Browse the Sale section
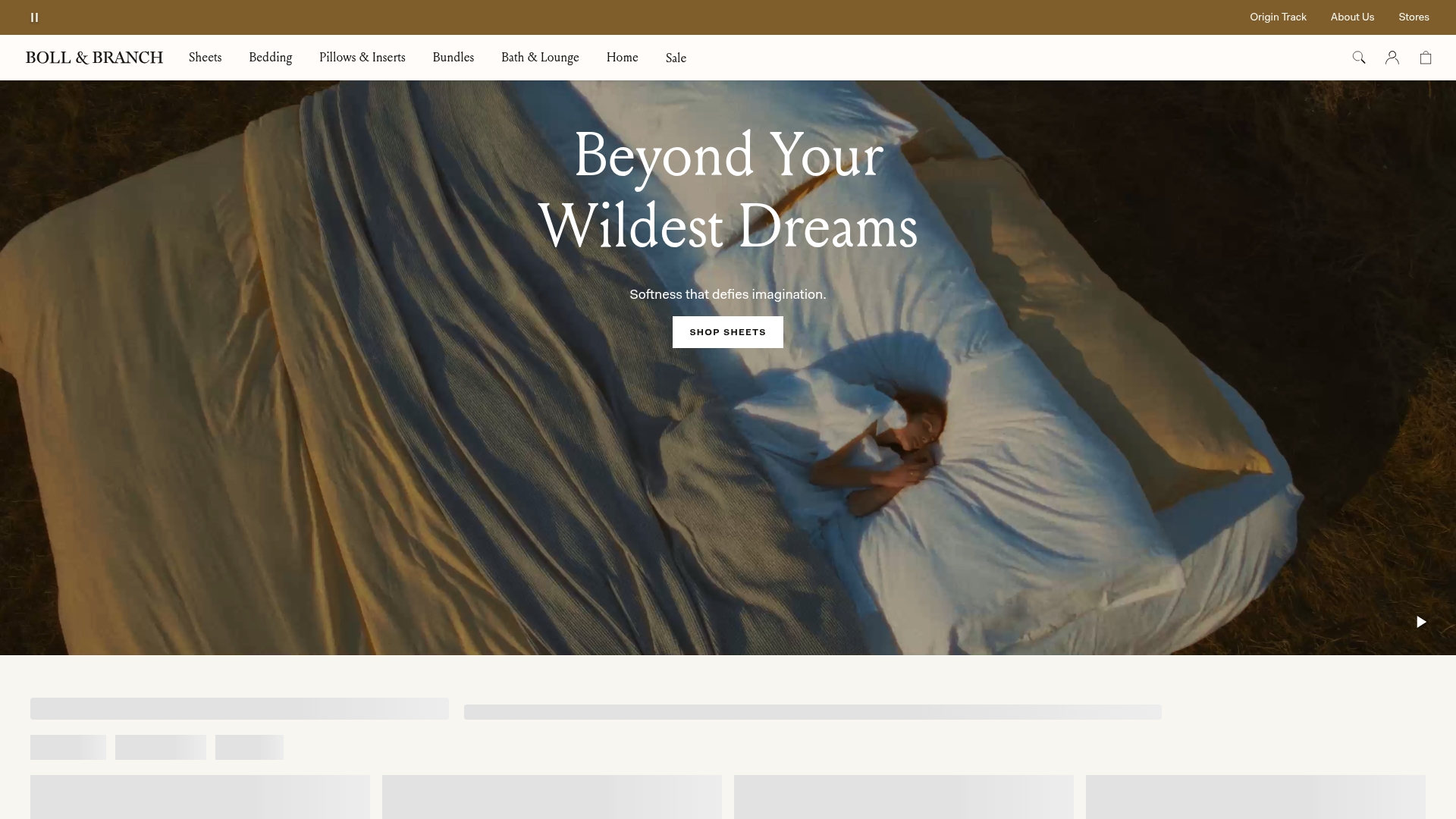The image size is (1456, 819). click(675, 57)
